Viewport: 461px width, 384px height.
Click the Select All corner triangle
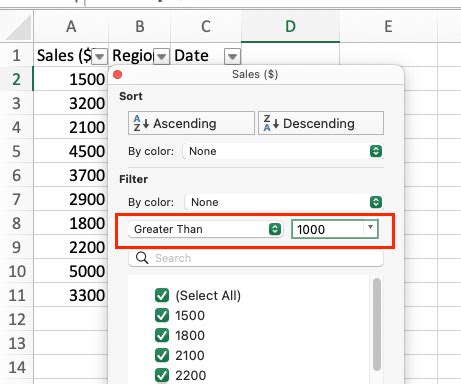[x=19, y=28]
